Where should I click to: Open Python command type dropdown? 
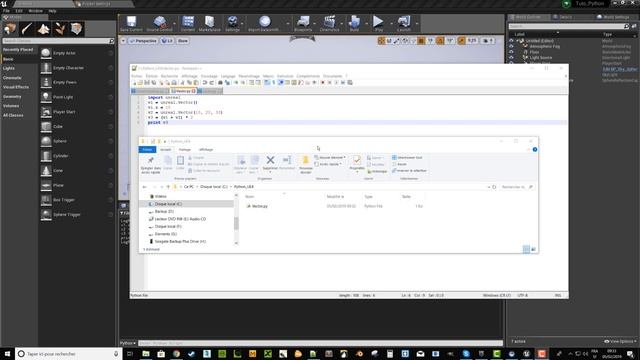pos(128,343)
